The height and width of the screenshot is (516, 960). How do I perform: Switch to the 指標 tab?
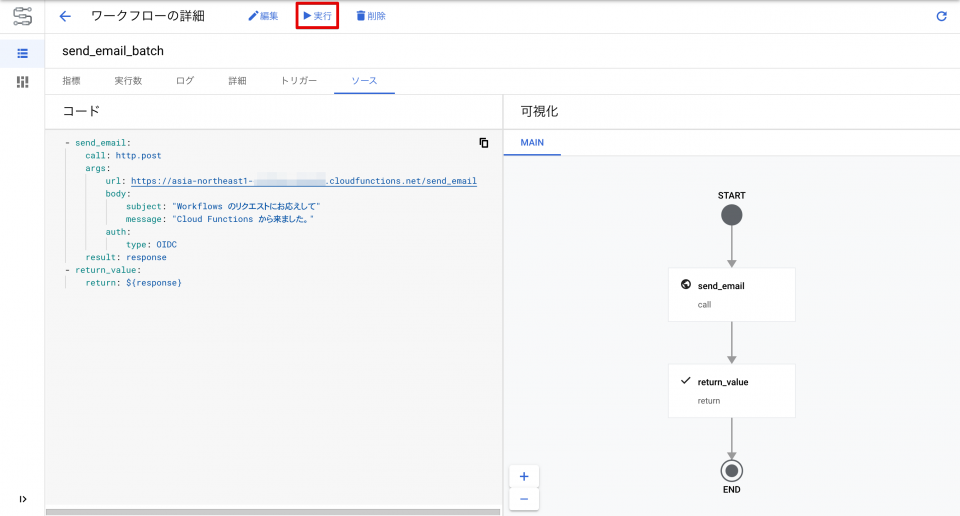click(71, 81)
